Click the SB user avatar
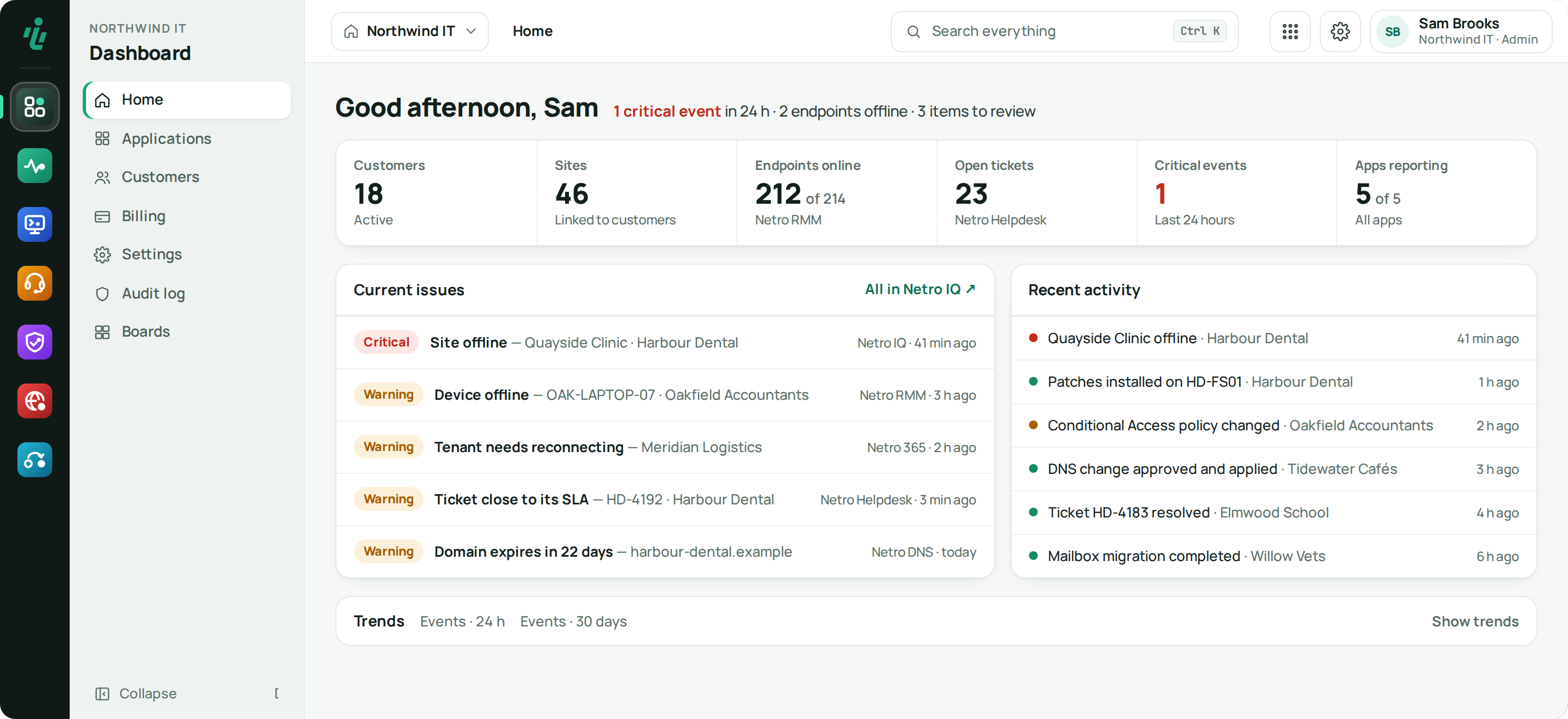Image resolution: width=1568 pixels, height=719 pixels. tap(1392, 32)
